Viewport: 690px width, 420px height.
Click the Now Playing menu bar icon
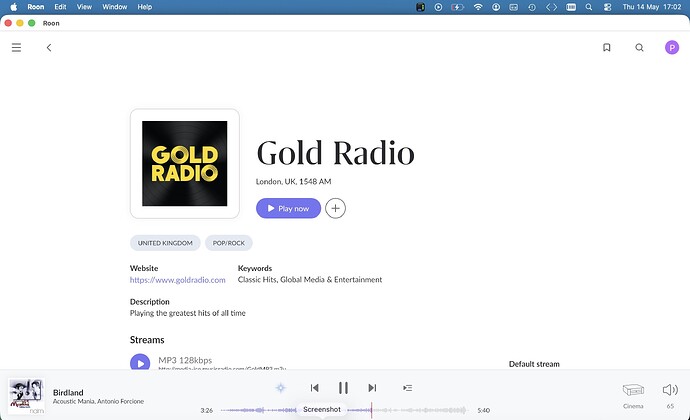tap(438, 7)
